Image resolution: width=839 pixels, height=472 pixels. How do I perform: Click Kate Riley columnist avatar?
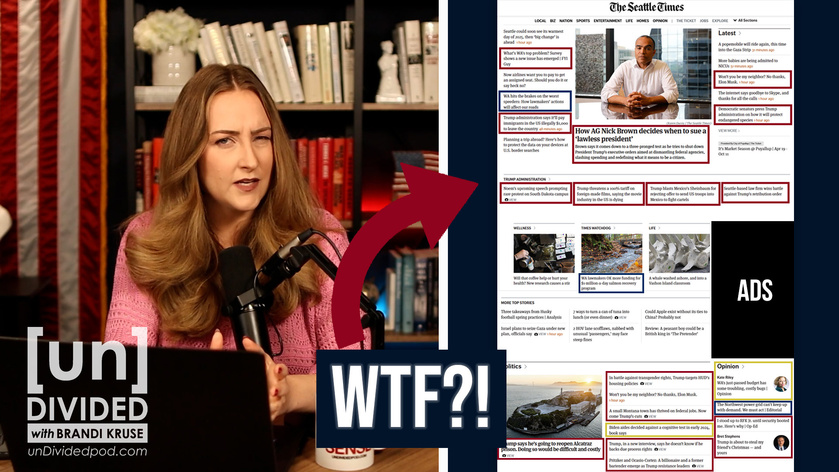click(x=781, y=383)
